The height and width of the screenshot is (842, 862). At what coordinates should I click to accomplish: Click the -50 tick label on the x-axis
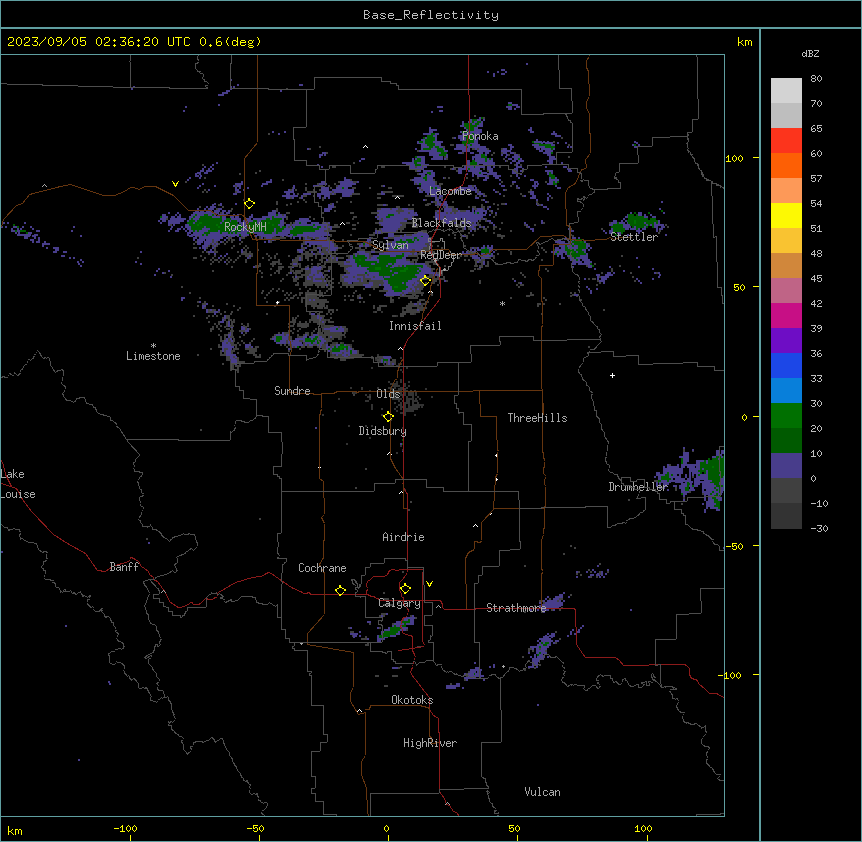coord(255,828)
